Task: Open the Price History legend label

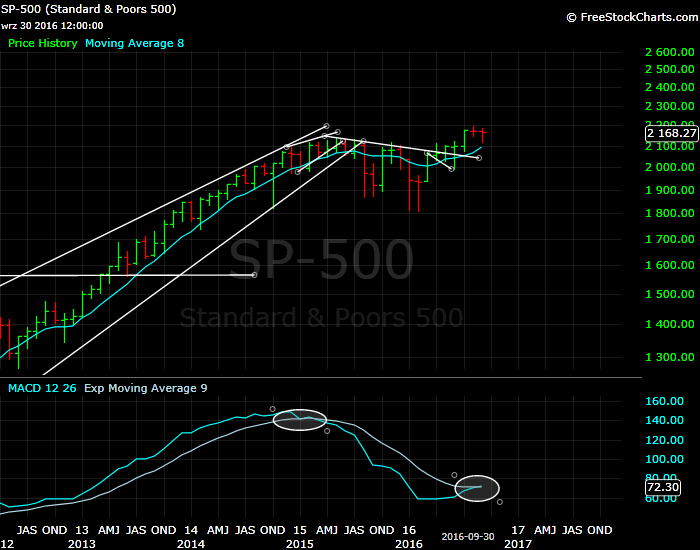Action: tap(43, 43)
